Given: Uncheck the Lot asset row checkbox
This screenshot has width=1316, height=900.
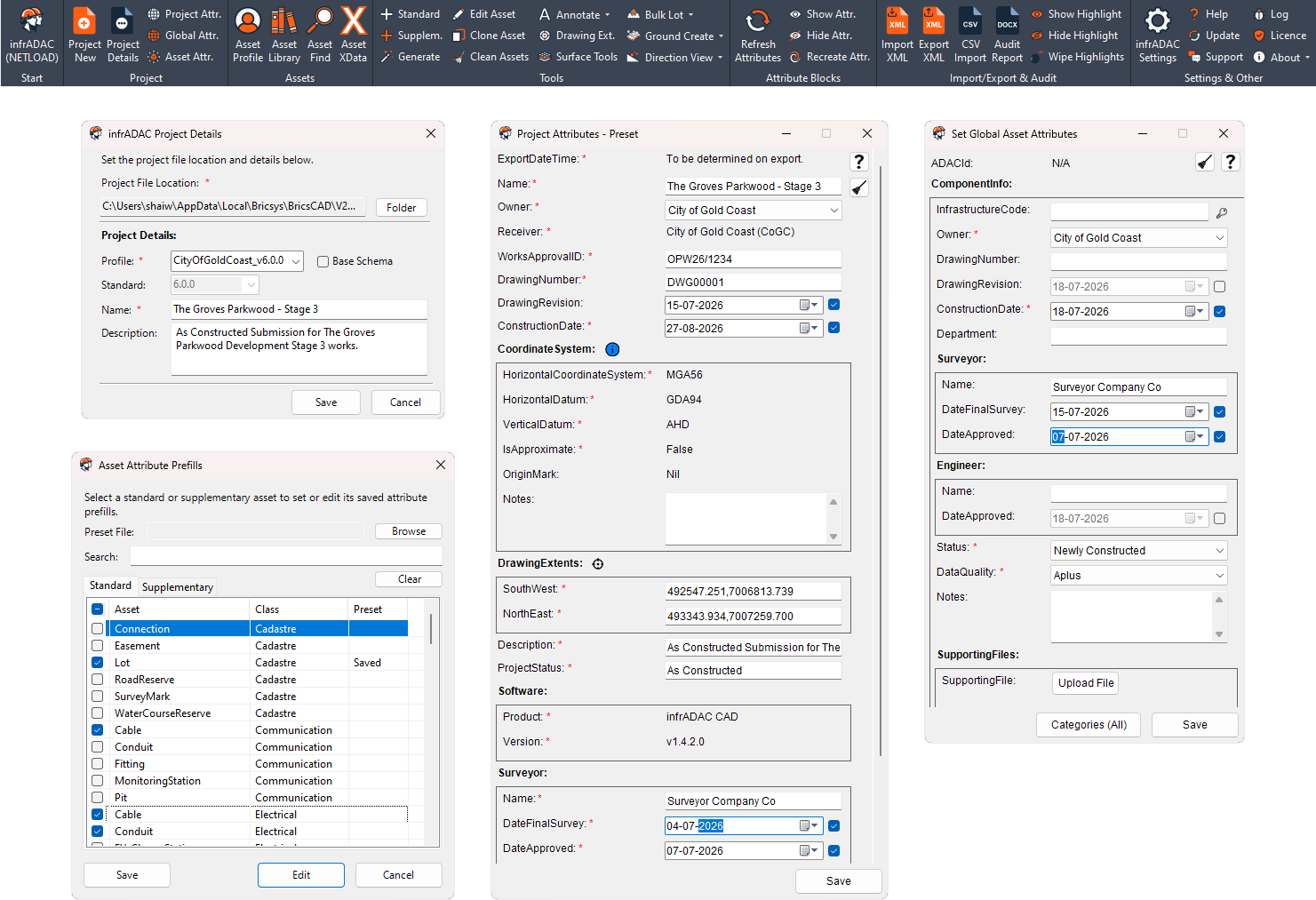Looking at the screenshot, I should point(98,663).
